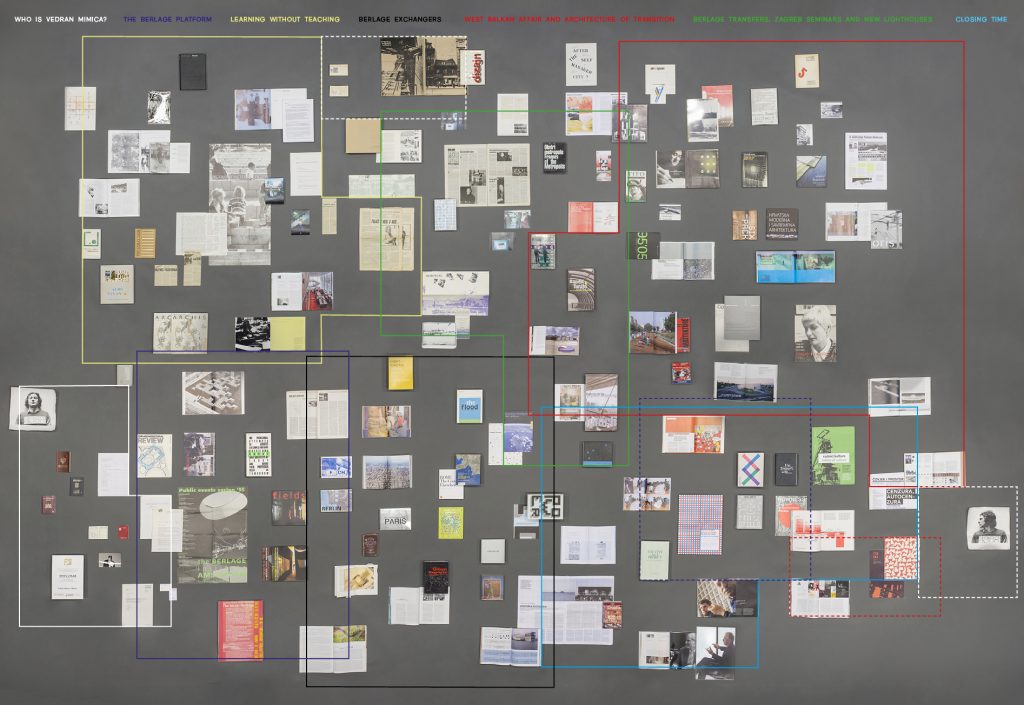Open the 'Who is Vedran Mimica?' section
1024x705 pixels.
(60, 20)
